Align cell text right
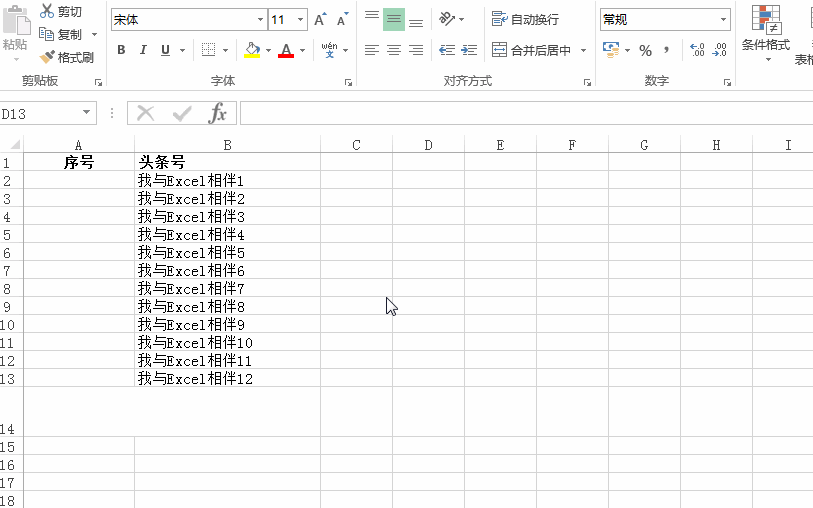This screenshot has width=813, height=508. pyautogui.click(x=416, y=50)
